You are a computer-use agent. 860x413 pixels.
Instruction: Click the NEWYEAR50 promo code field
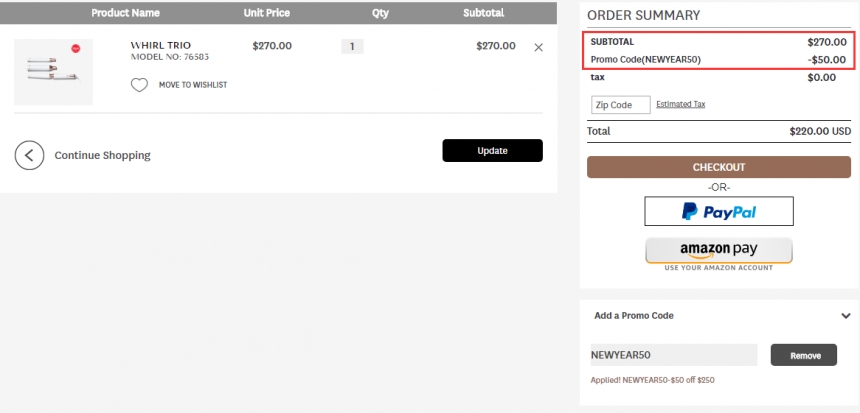pos(674,355)
